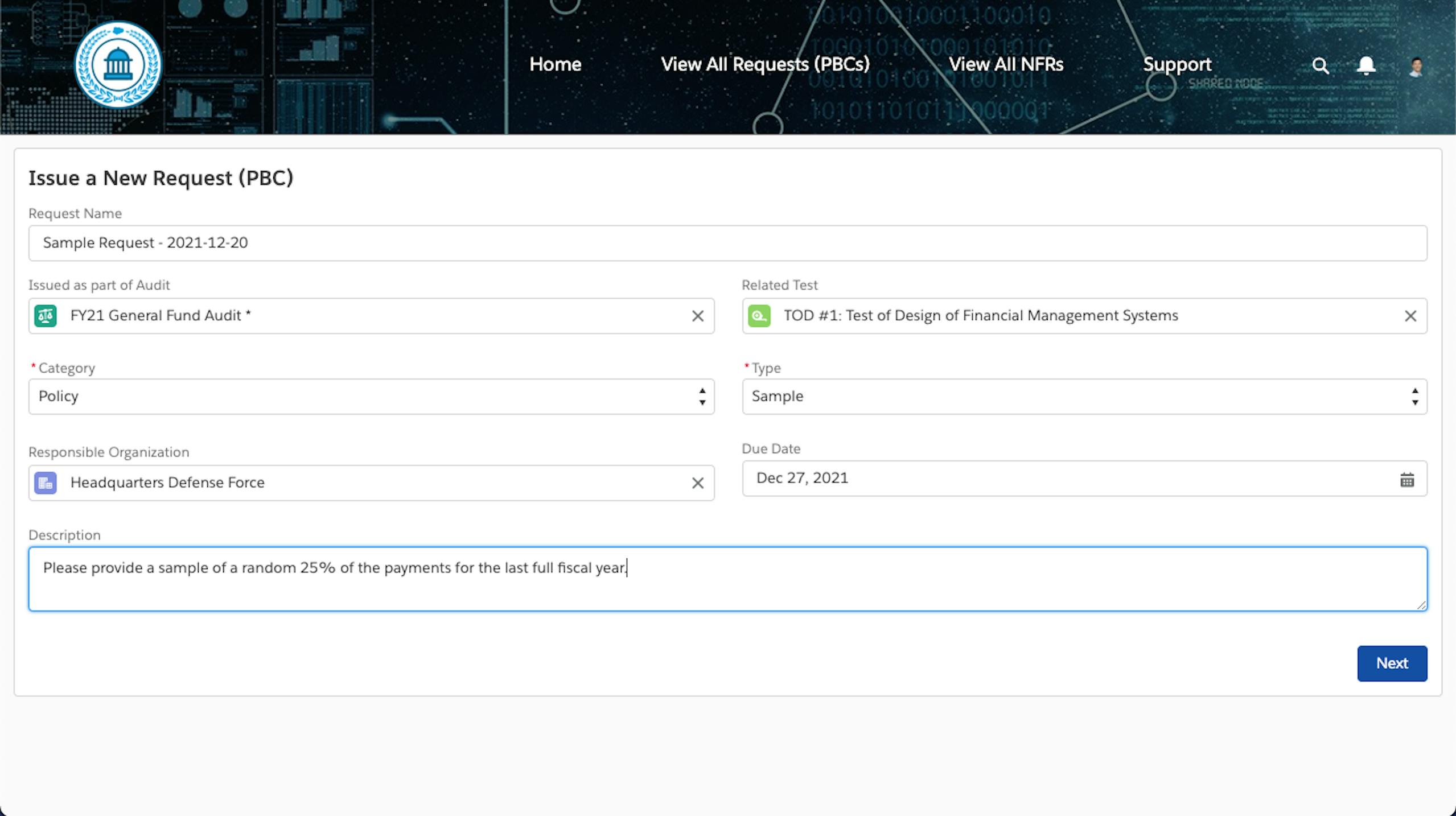1456x816 pixels.
Task: Click into the Request Name field
Action: [x=727, y=243]
